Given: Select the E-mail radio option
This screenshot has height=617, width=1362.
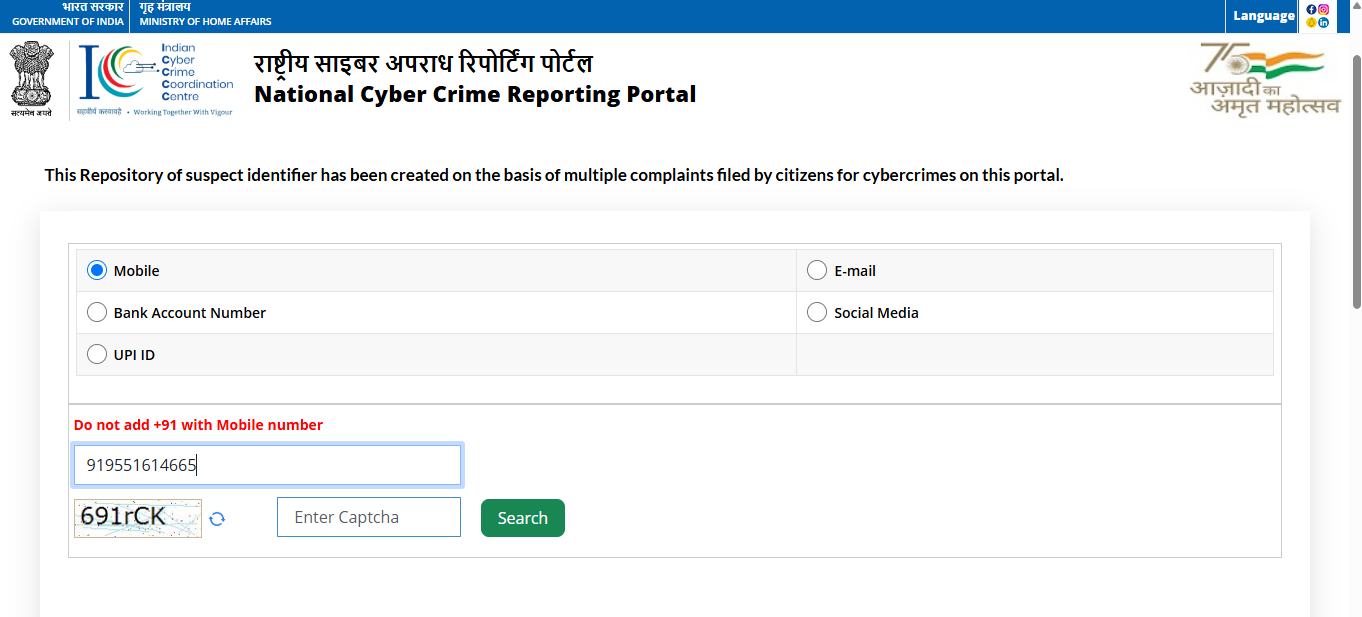Looking at the screenshot, I should pyautogui.click(x=817, y=271).
